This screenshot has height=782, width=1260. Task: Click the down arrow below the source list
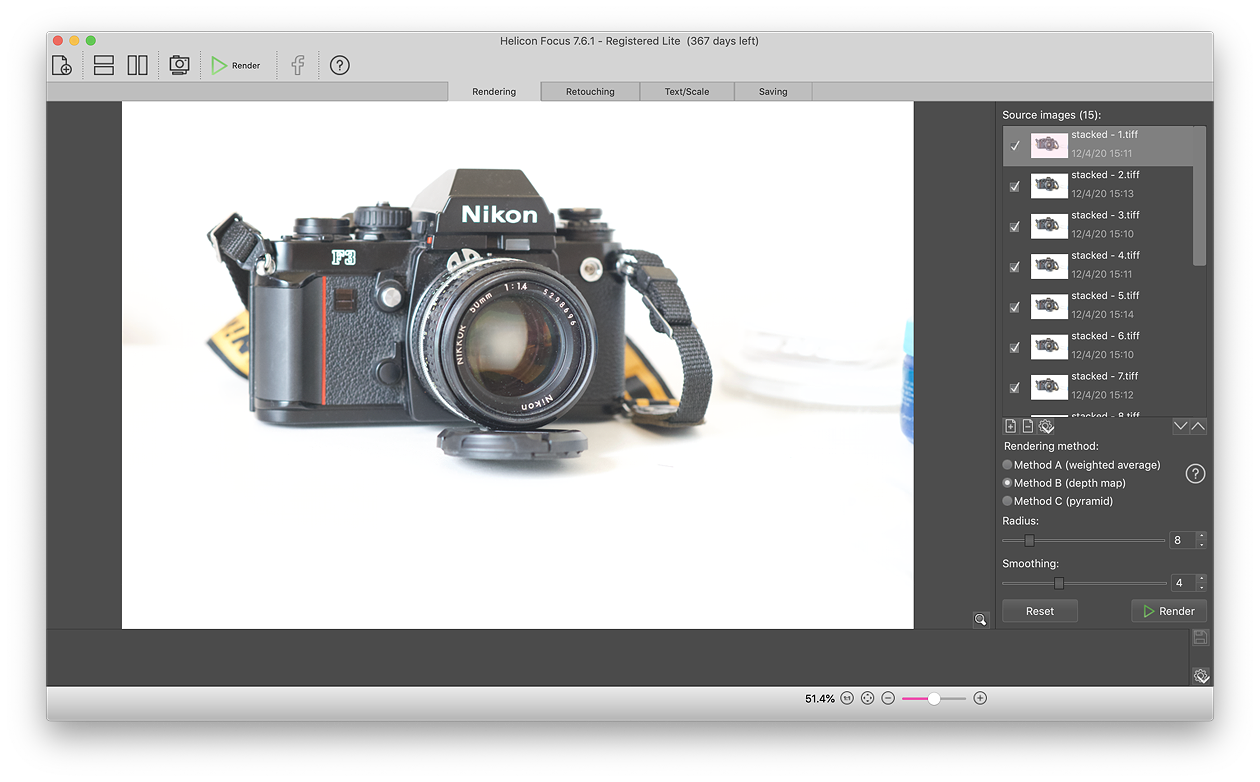1181,426
